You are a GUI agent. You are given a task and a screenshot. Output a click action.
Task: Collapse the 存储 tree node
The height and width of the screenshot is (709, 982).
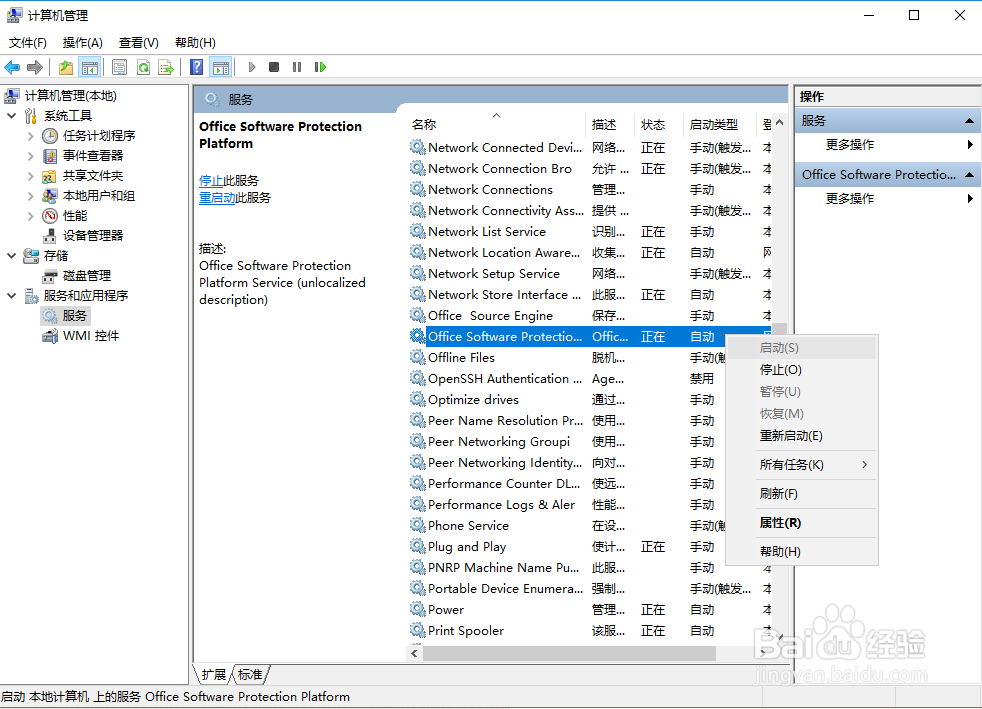click(x=11, y=256)
